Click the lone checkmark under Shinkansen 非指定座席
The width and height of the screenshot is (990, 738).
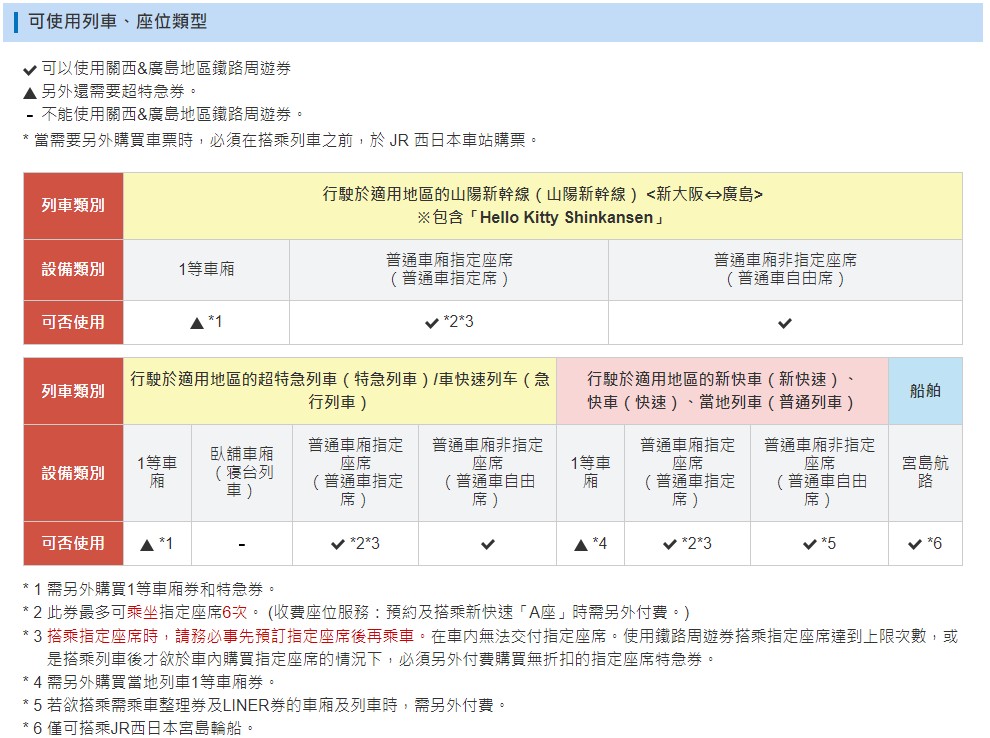(x=785, y=323)
